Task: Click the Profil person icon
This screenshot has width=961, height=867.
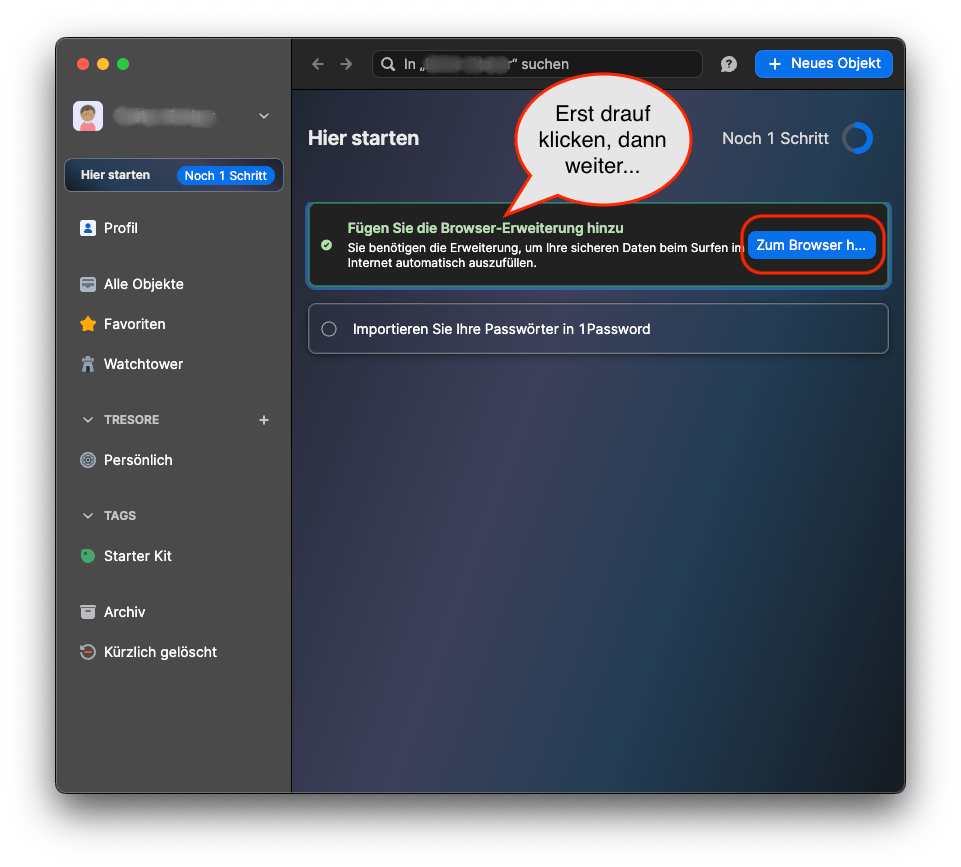Action: click(88, 228)
